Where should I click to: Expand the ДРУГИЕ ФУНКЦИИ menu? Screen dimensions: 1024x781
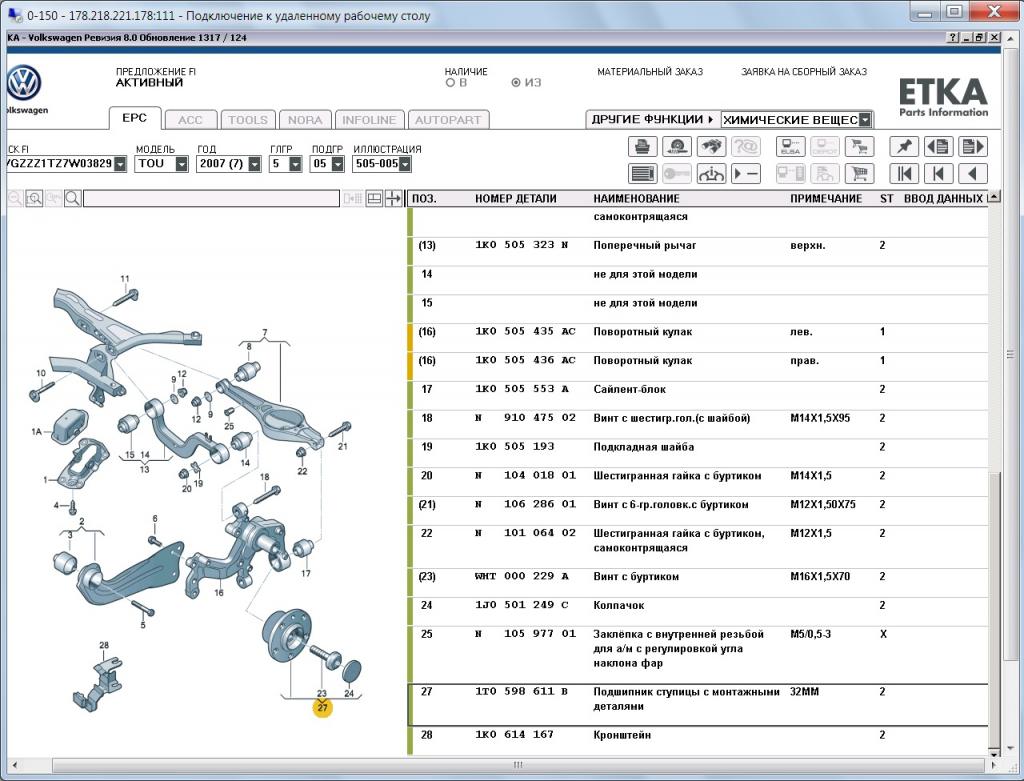coord(652,120)
